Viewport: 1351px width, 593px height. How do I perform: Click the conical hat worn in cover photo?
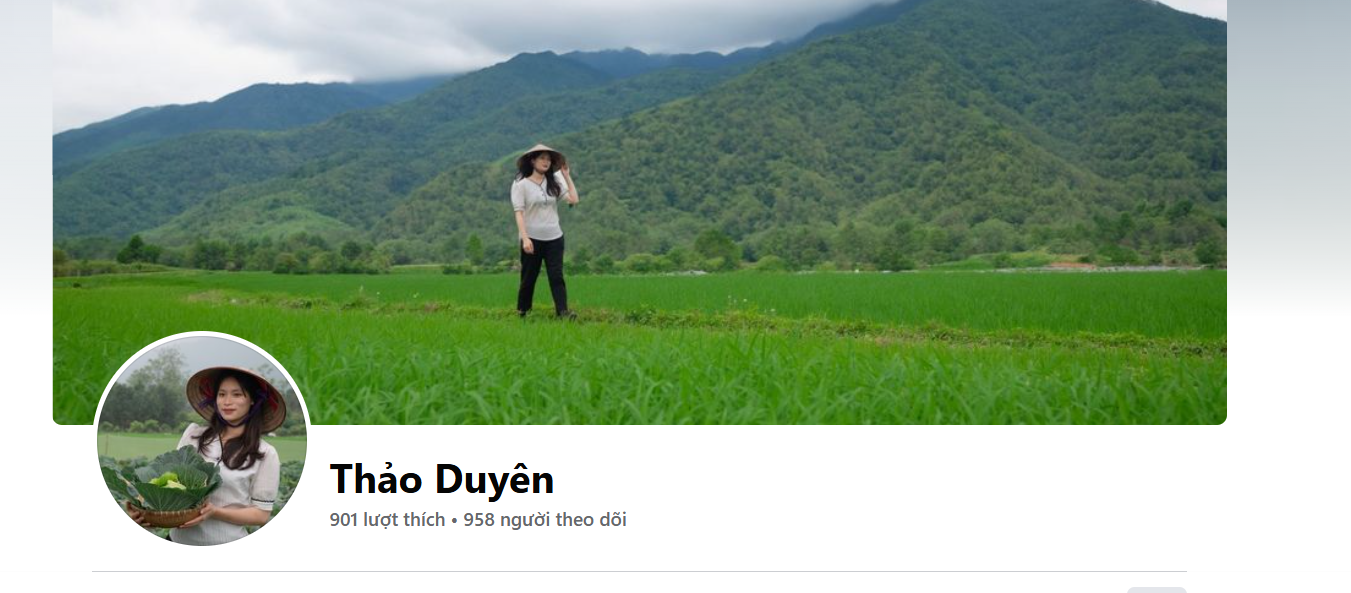pos(541,155)
